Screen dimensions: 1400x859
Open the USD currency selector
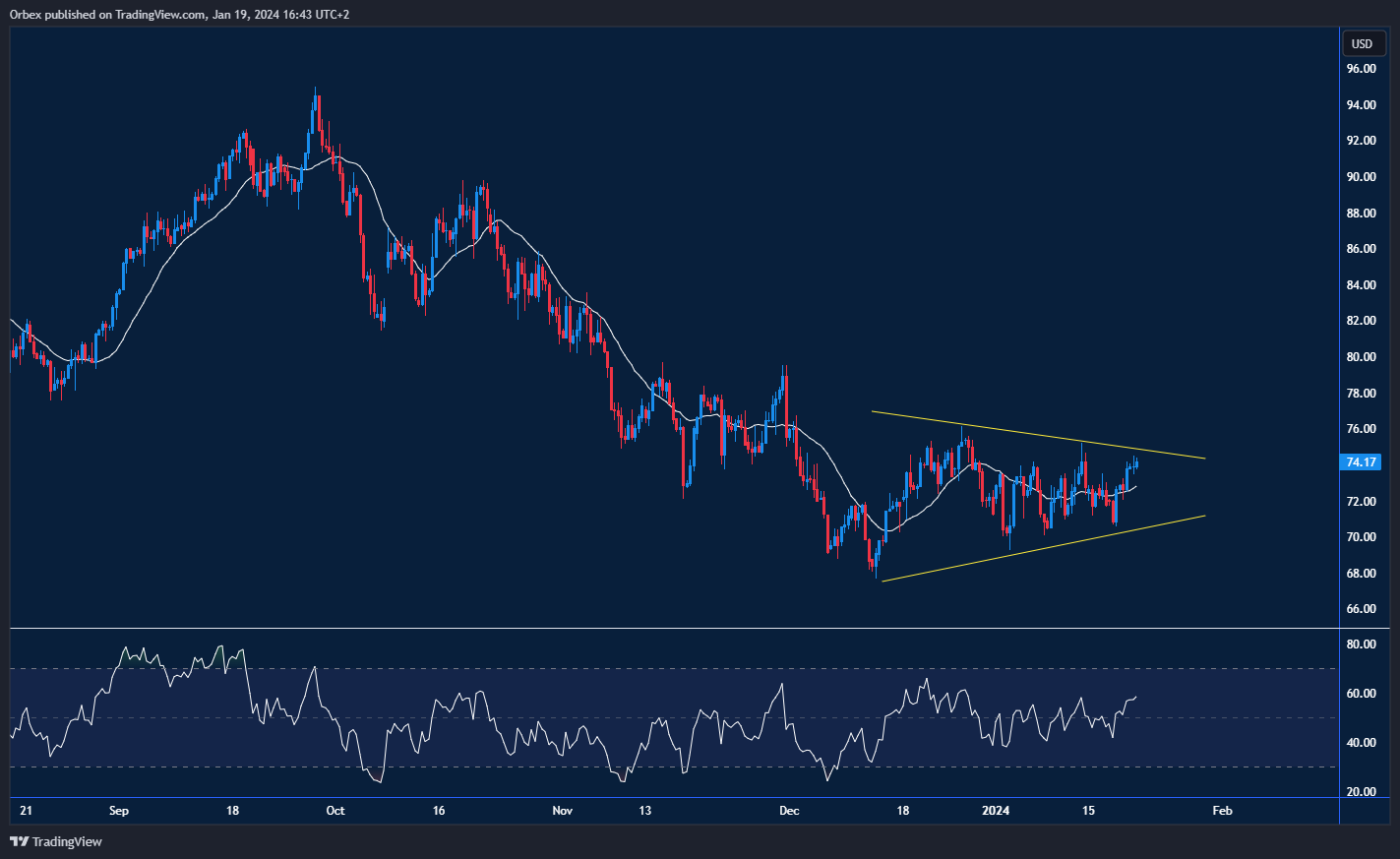1362,43
